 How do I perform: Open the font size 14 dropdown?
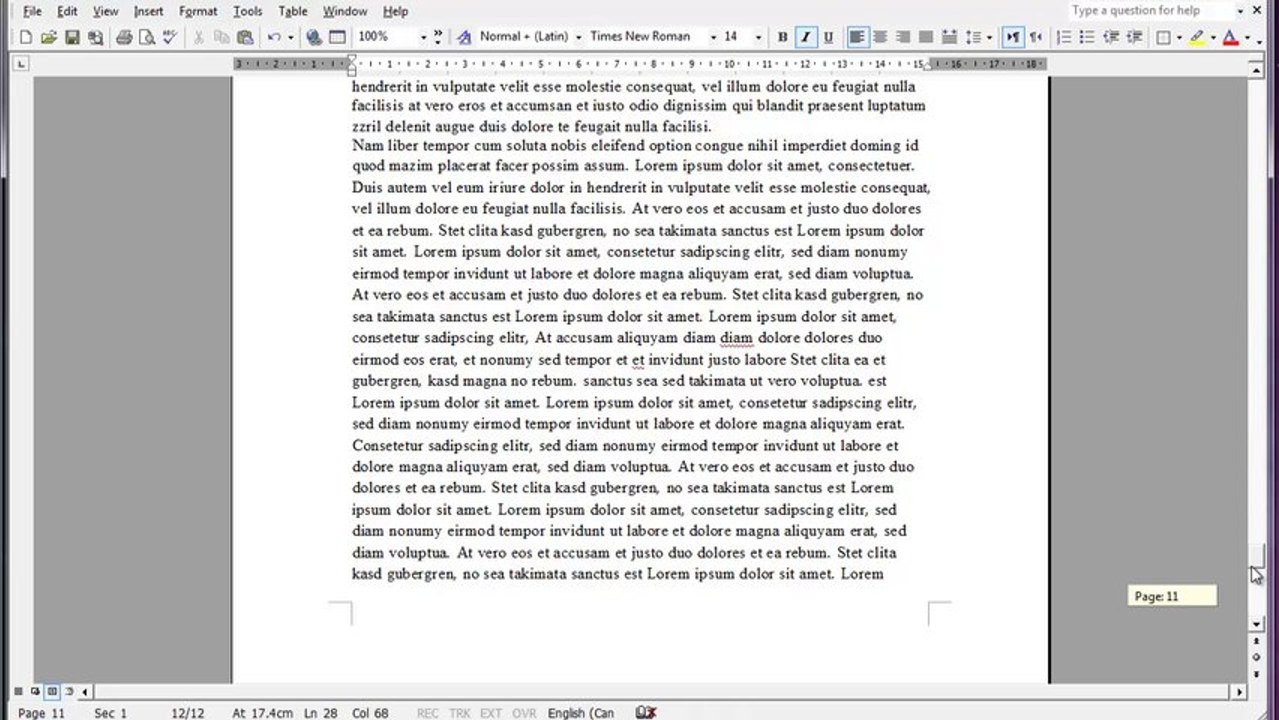[x=758, y=37]
